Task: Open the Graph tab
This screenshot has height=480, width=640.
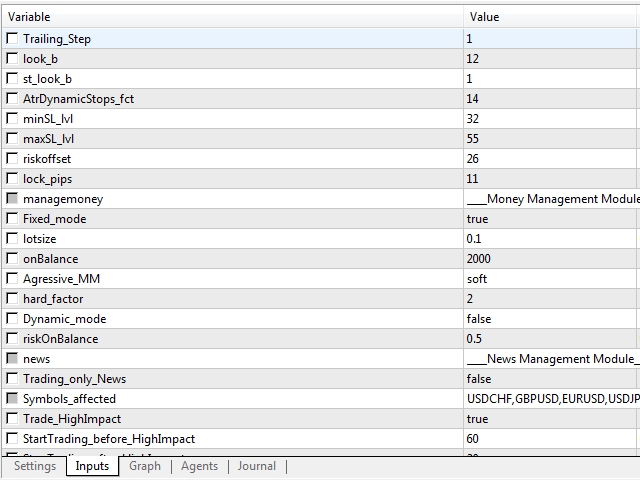Action: point(145,466)
